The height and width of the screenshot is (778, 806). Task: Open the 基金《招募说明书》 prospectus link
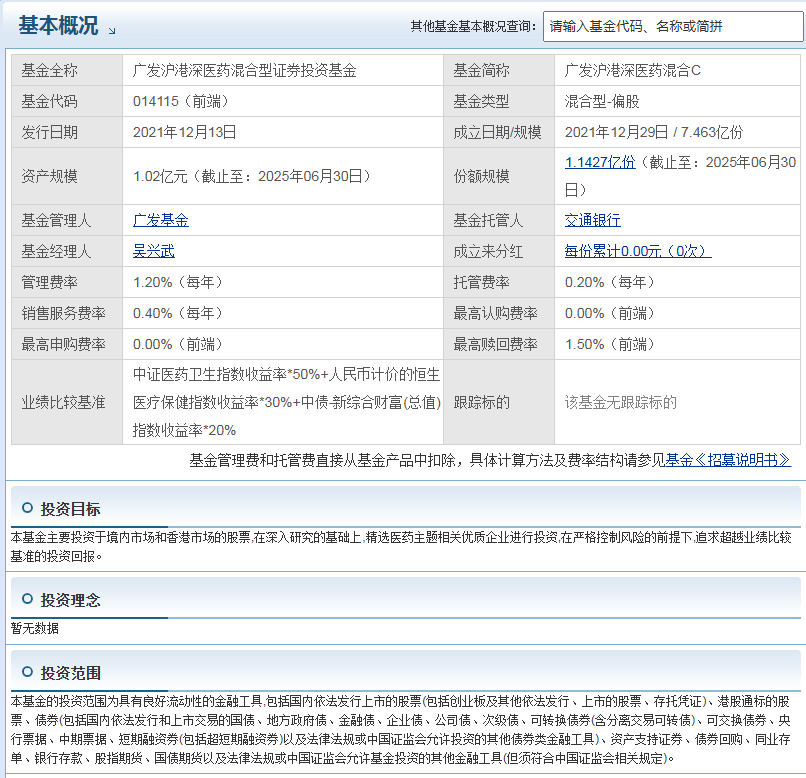pos(728,460)
